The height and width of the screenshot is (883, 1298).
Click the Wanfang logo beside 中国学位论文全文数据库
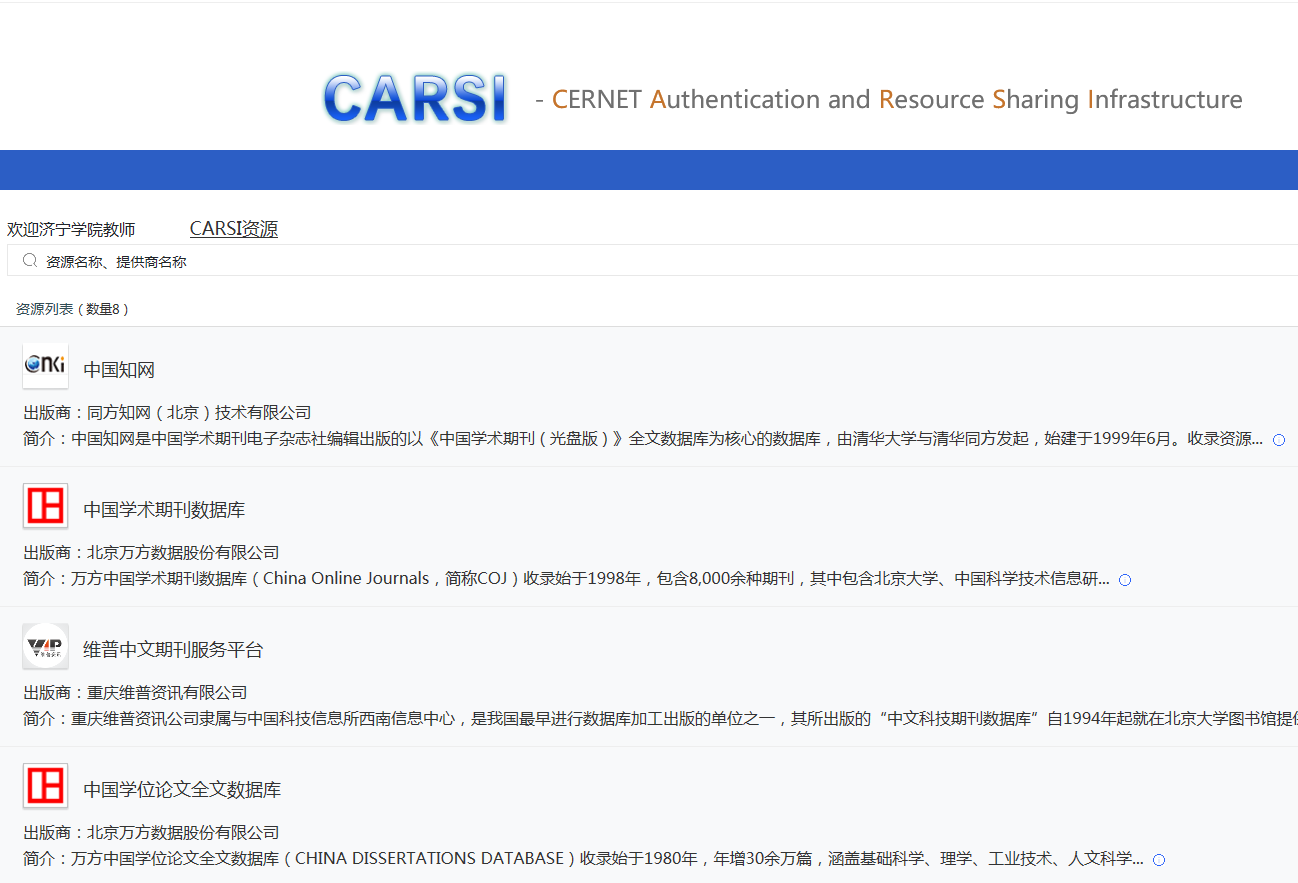click(45, 786)
